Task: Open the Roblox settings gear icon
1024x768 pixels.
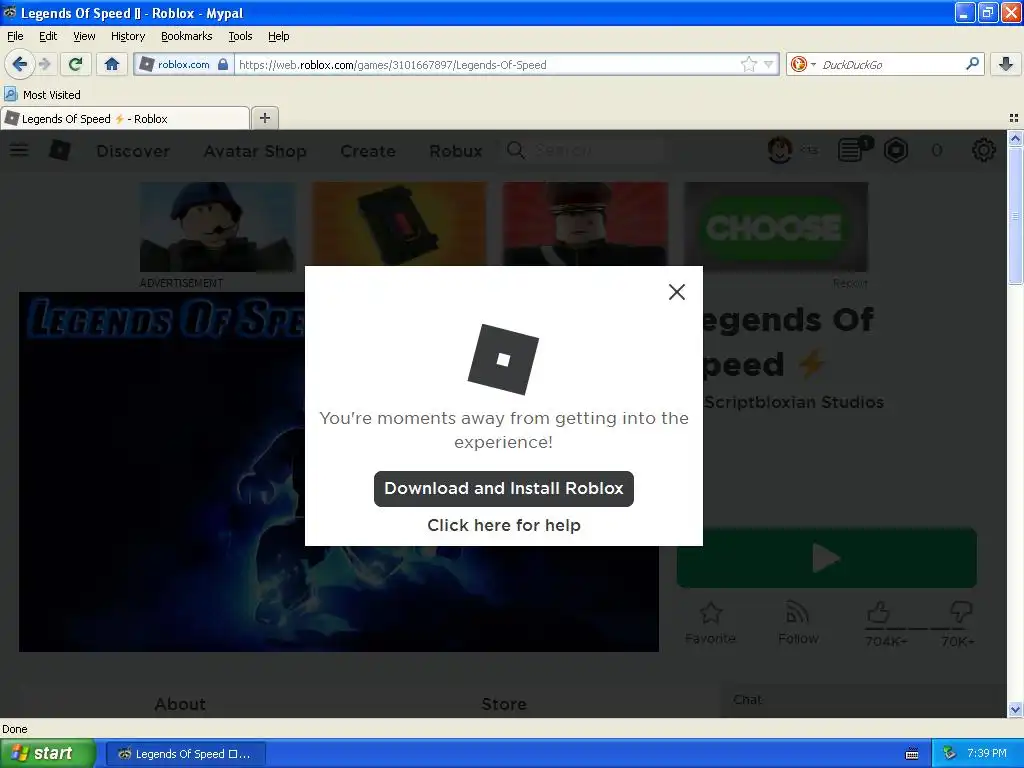Action: (984, 150)
